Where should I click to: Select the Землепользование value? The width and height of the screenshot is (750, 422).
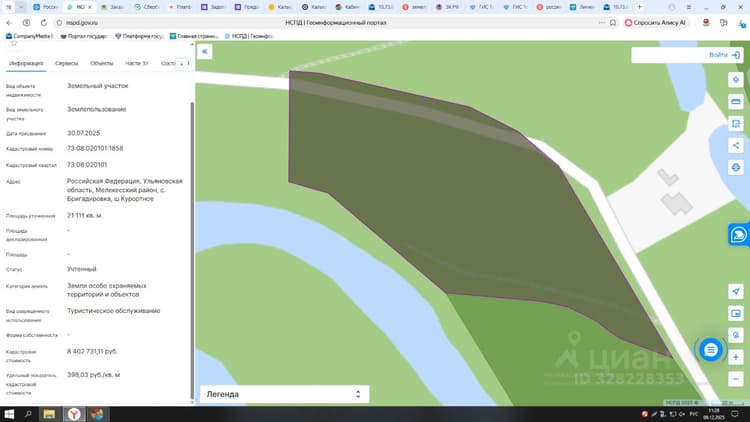[97, 109]
